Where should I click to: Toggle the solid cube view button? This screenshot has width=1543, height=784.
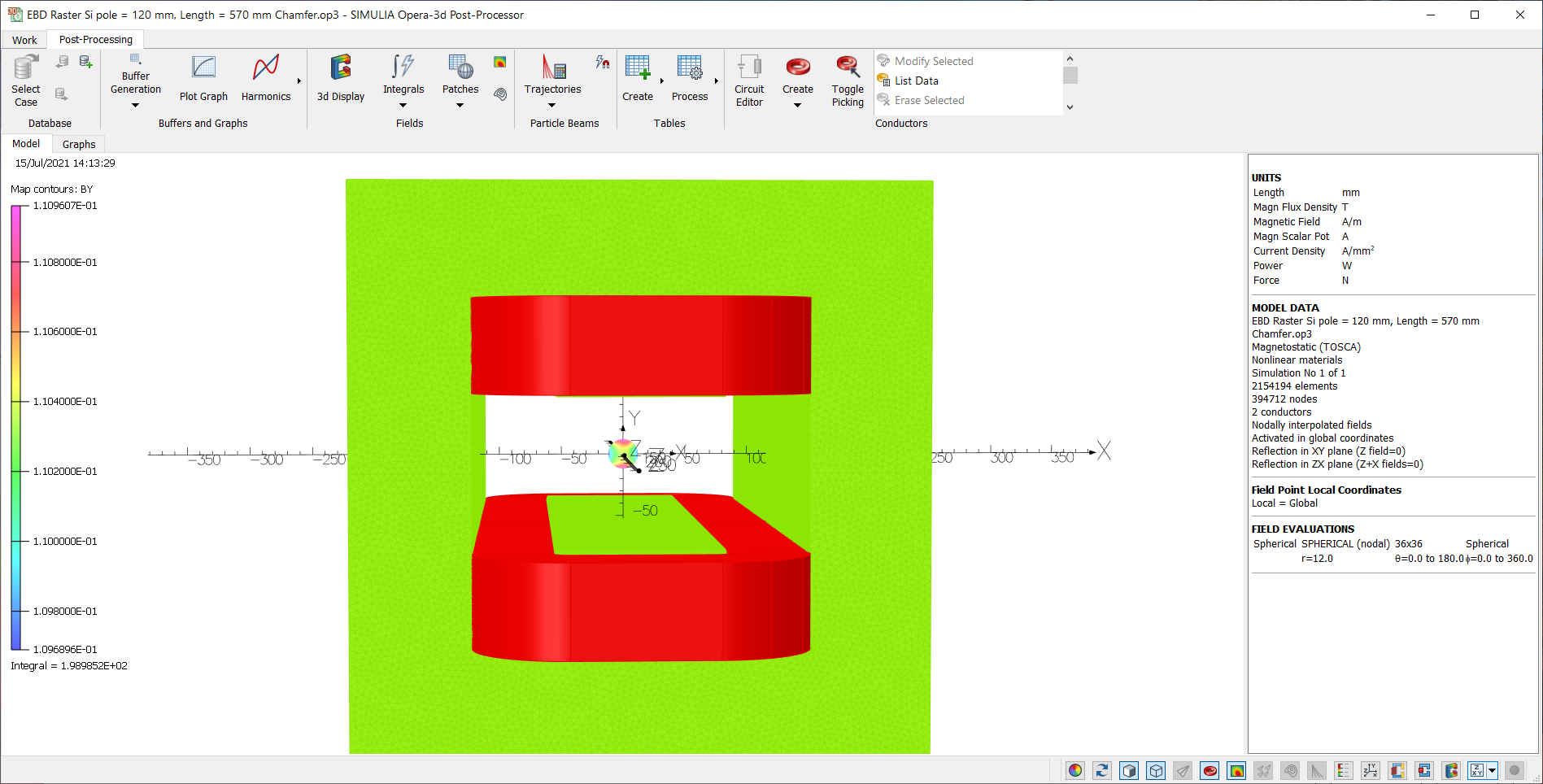pyautogui.click(x=1129, y=770)
